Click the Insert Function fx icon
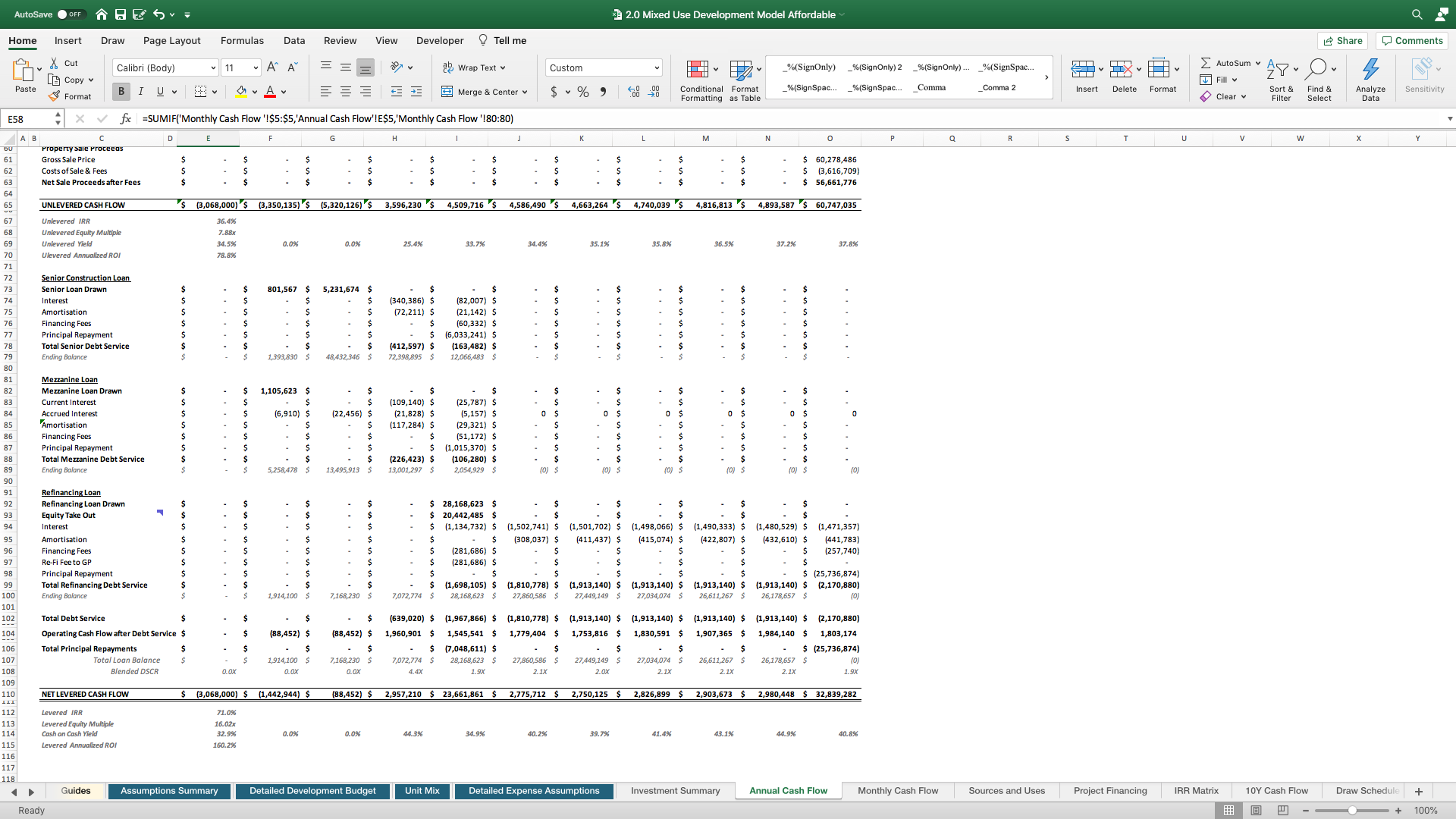1456x819 pixels. click(x=126, y=118)
